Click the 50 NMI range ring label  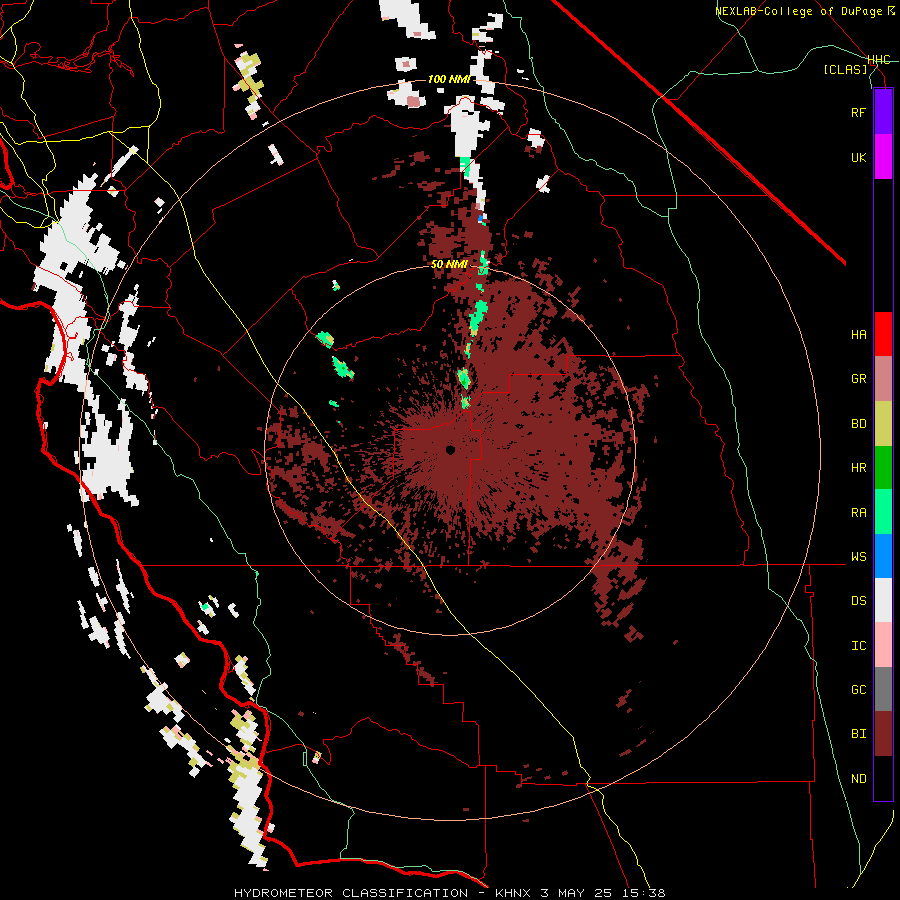click(449, 265)
